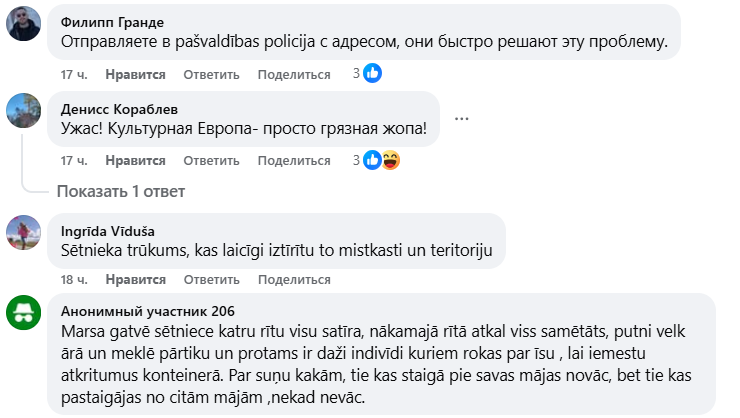Open three-dots menu on Денисс Кораблев's comment
This screenshot has height=418, width=740.
461,118
